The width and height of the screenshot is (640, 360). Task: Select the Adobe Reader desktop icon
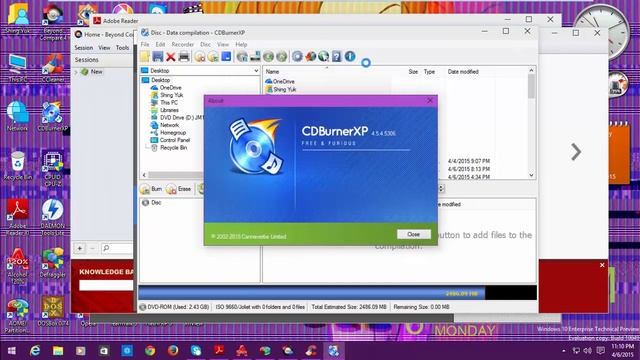pos(17,217)
